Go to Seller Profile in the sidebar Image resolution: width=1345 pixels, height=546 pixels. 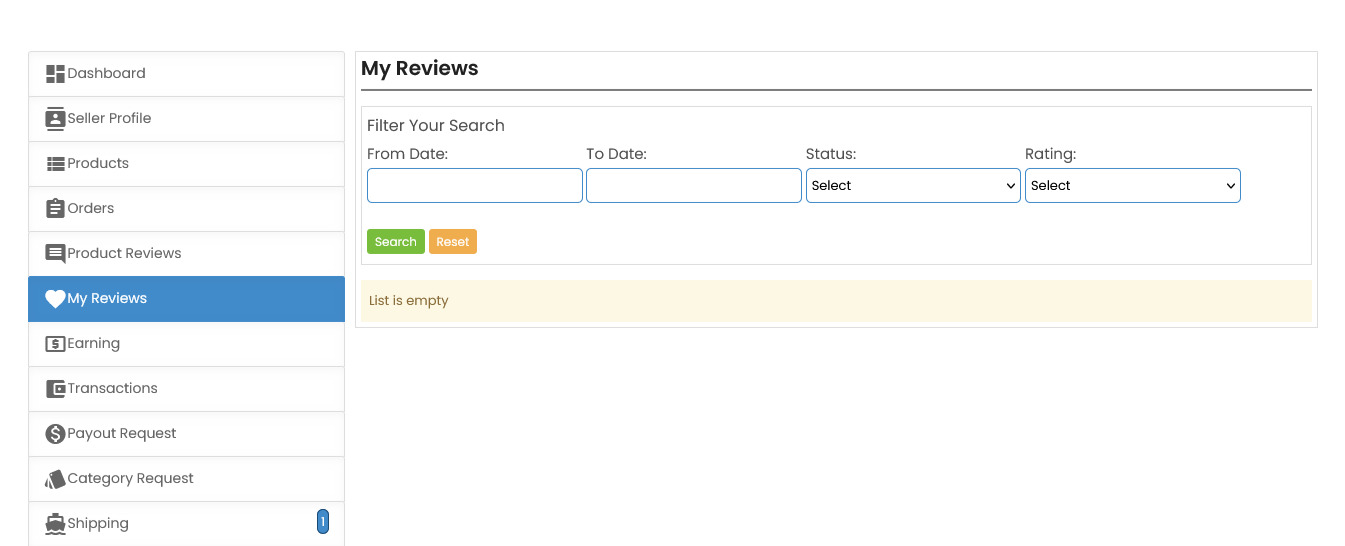(109, 119)
